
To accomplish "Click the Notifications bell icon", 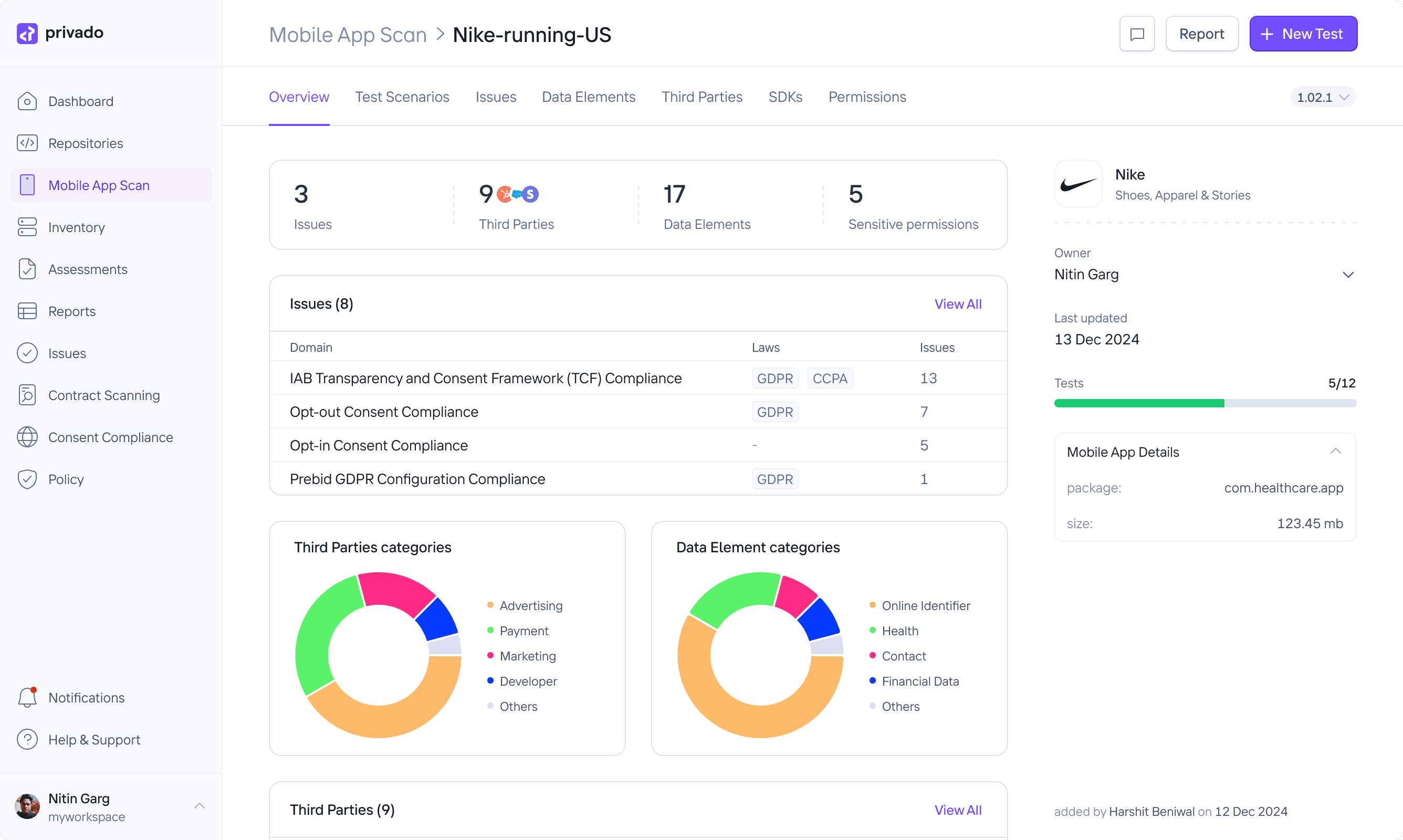I will [27, 697].
